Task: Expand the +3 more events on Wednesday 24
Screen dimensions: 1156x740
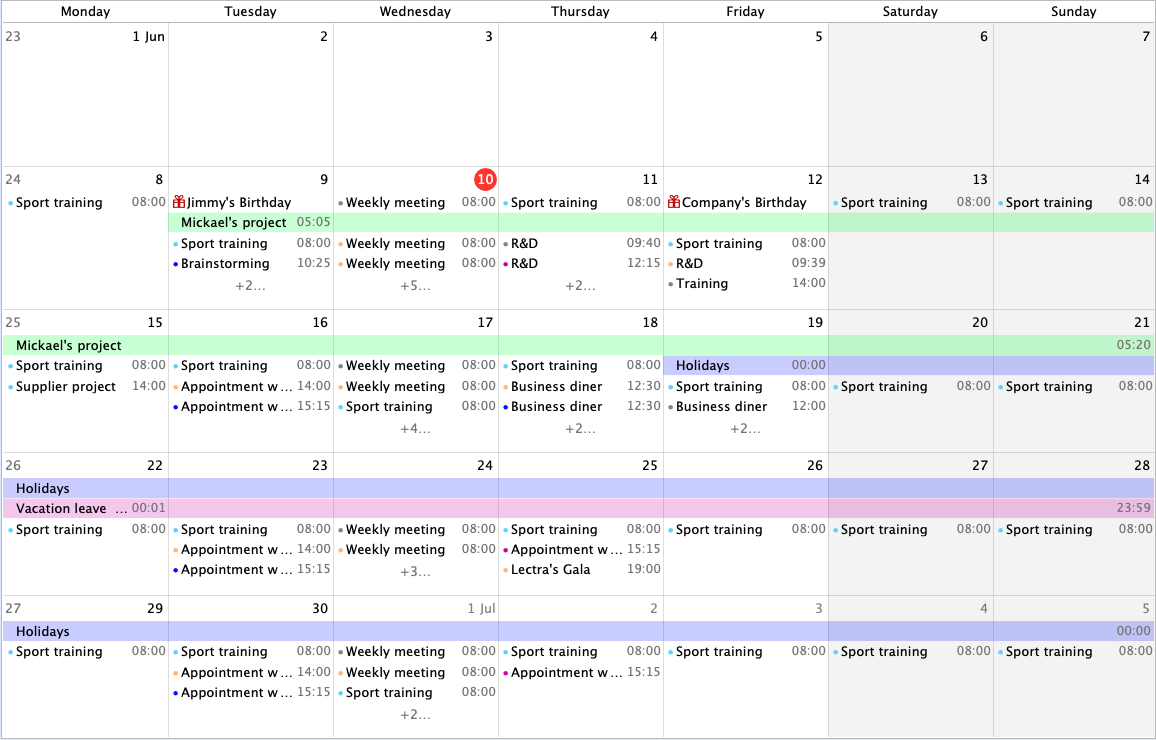Action: (415, 572)
